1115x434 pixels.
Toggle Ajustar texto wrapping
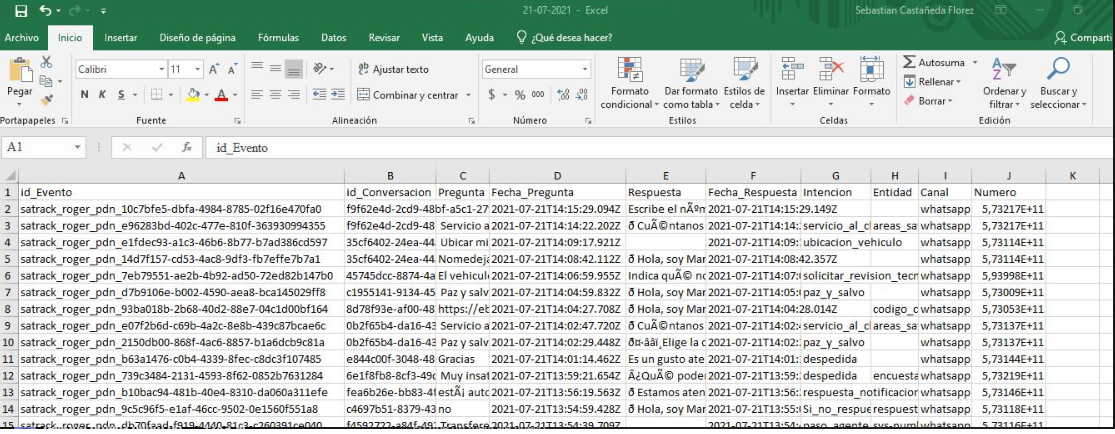393,69
